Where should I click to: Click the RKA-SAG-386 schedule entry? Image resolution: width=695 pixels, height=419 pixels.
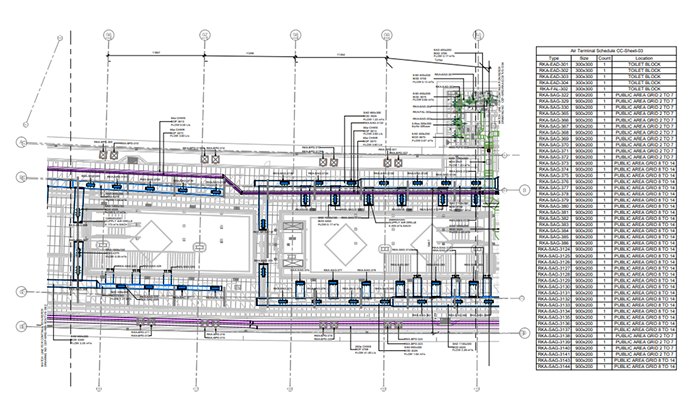pos(552,244)
